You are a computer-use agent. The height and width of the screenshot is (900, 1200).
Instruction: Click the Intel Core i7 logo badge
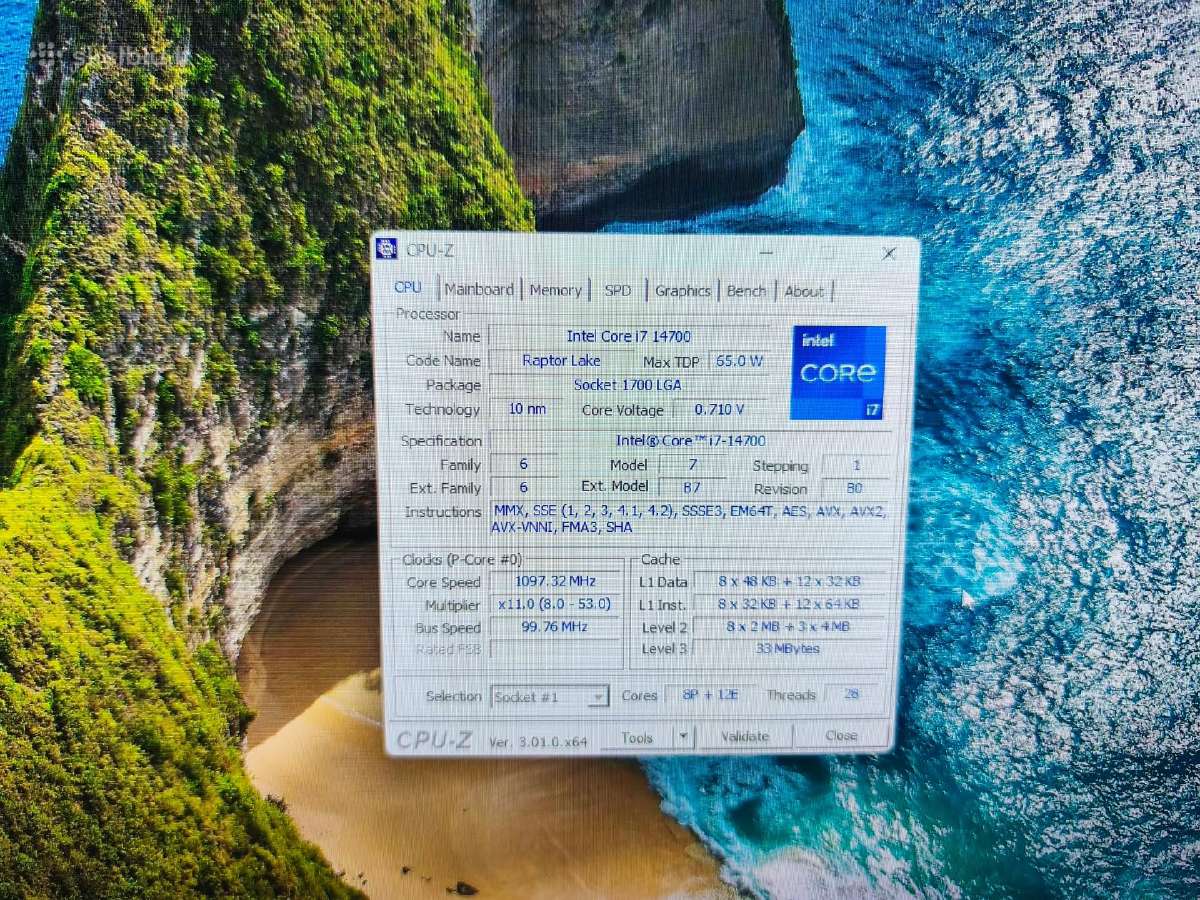pos(838,372)
